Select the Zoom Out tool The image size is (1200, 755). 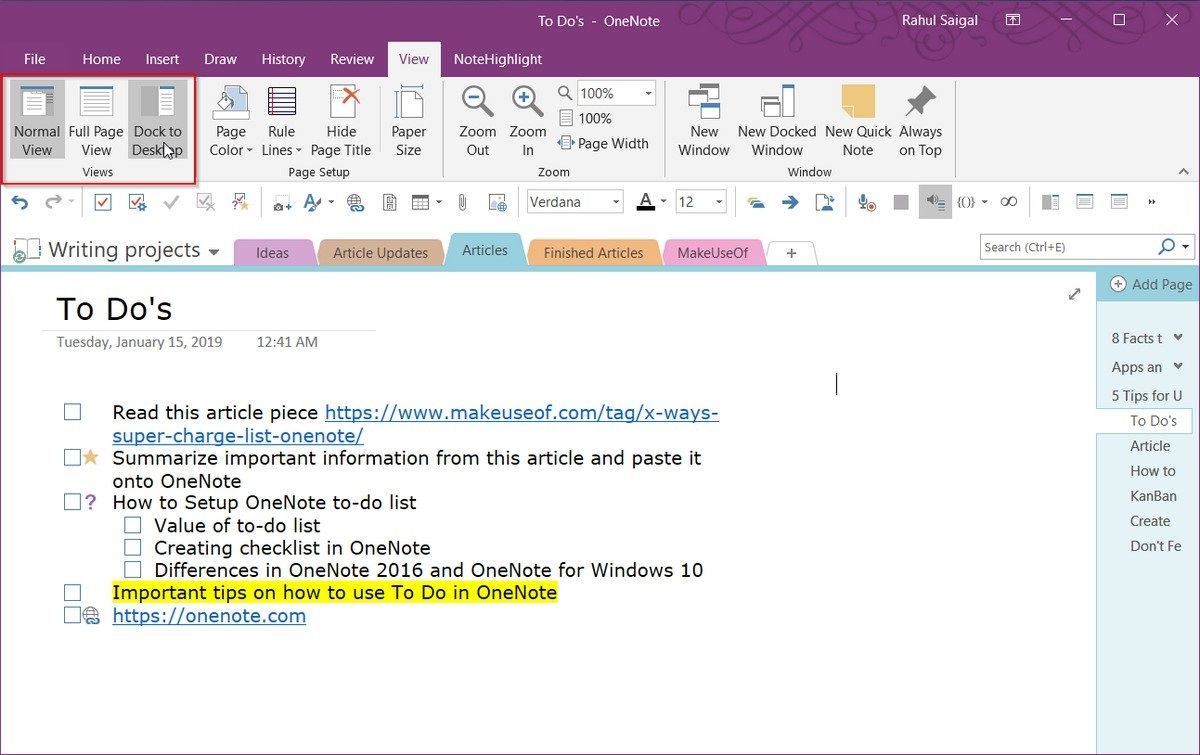(x=477, y=118)
